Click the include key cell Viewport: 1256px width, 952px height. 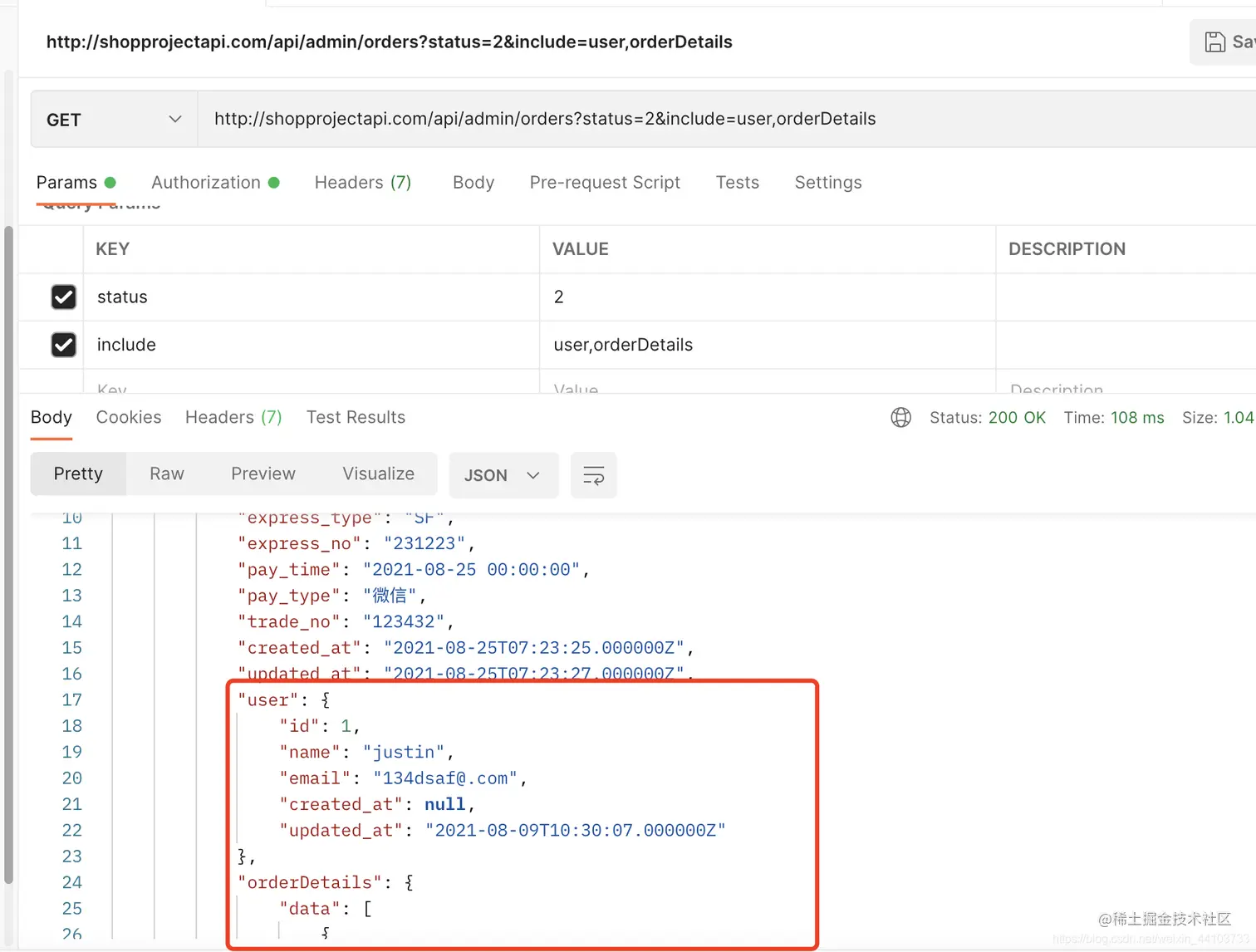pos(312,345)
